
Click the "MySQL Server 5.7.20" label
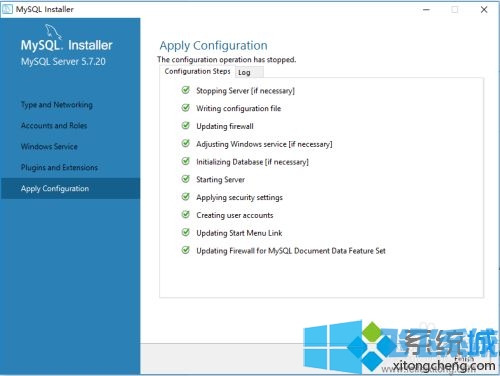click(63, 62)
